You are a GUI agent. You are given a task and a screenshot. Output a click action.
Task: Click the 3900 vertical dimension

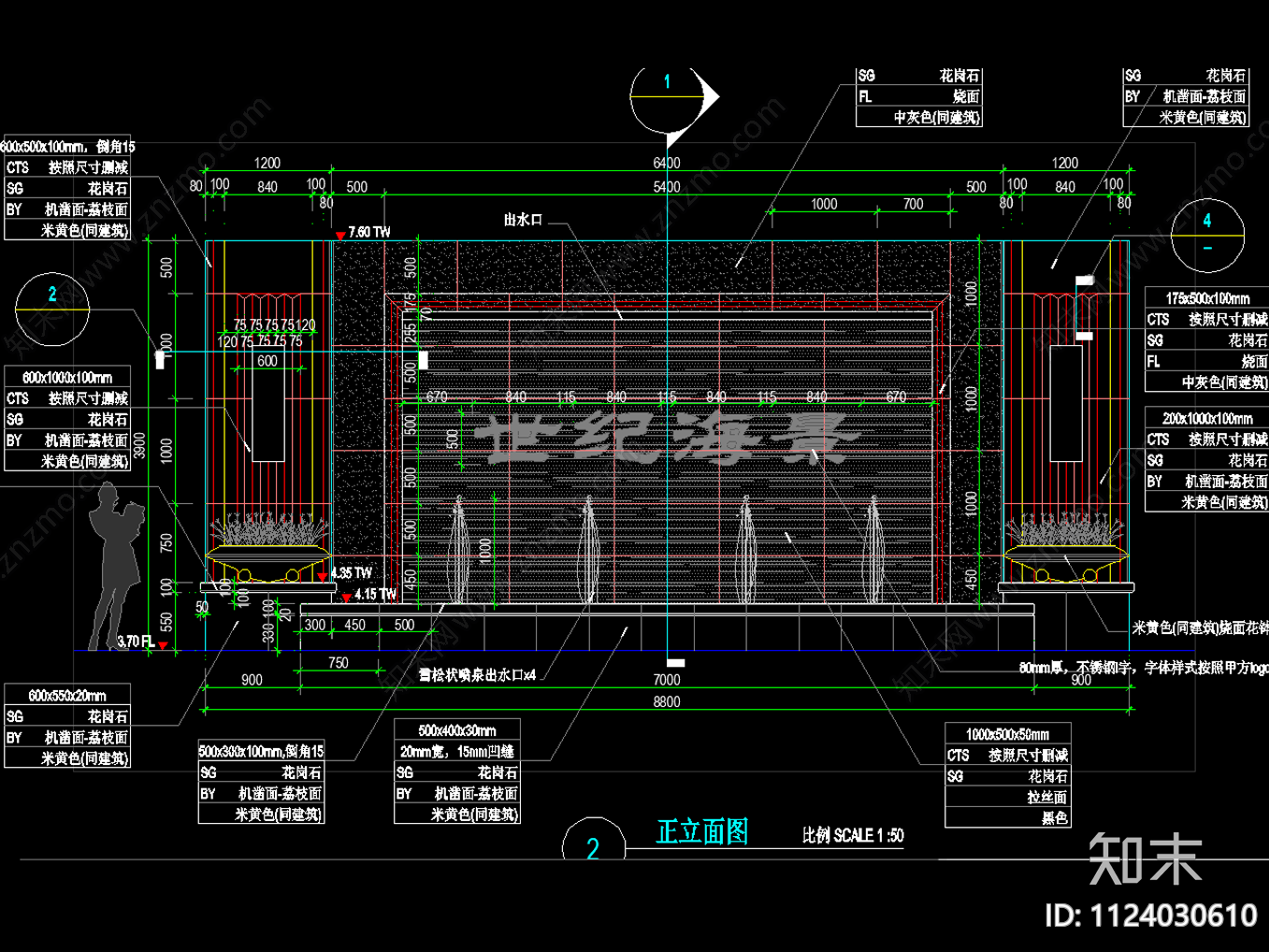pyautogui.click(x=140, y=446)
